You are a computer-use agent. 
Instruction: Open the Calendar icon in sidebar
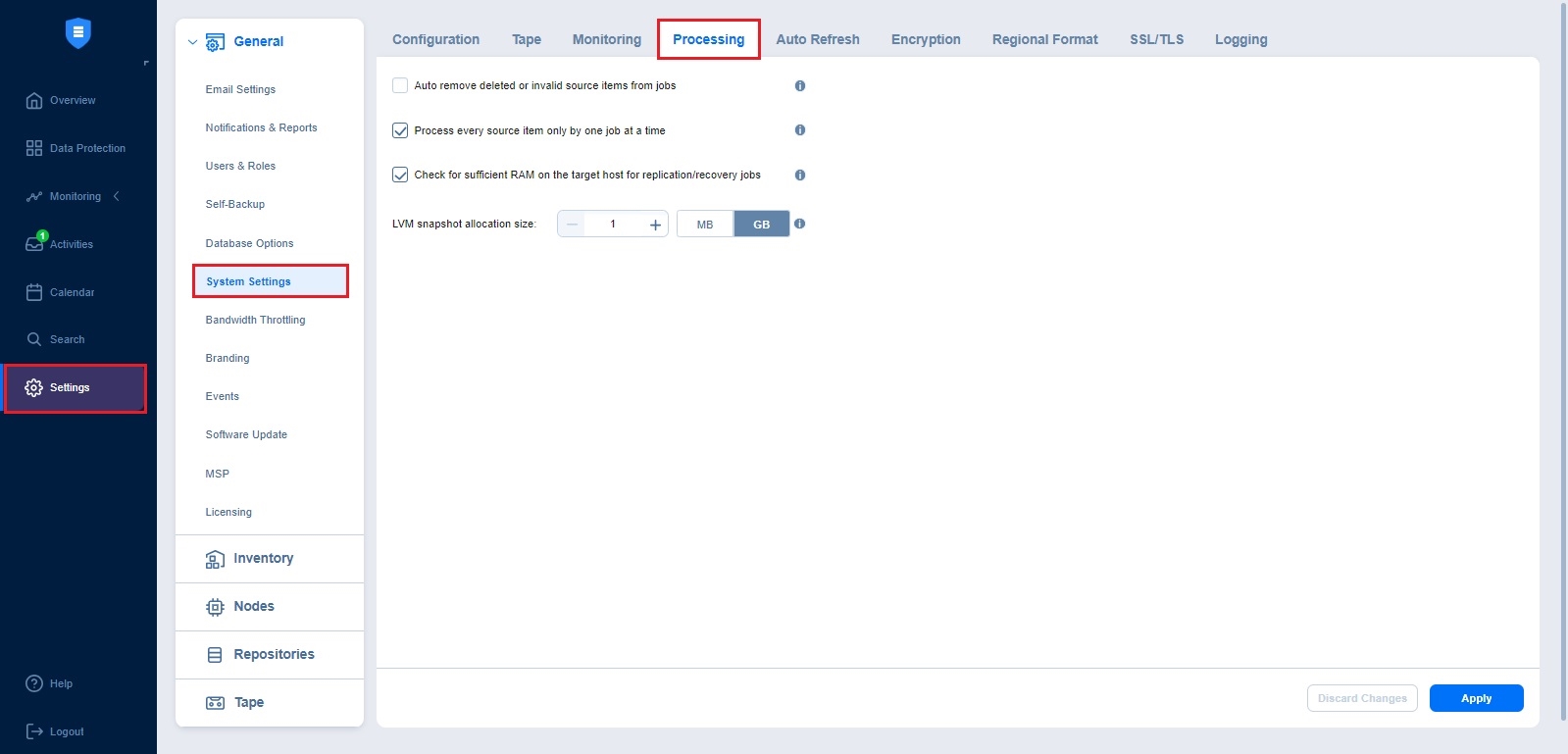(34, 292)
